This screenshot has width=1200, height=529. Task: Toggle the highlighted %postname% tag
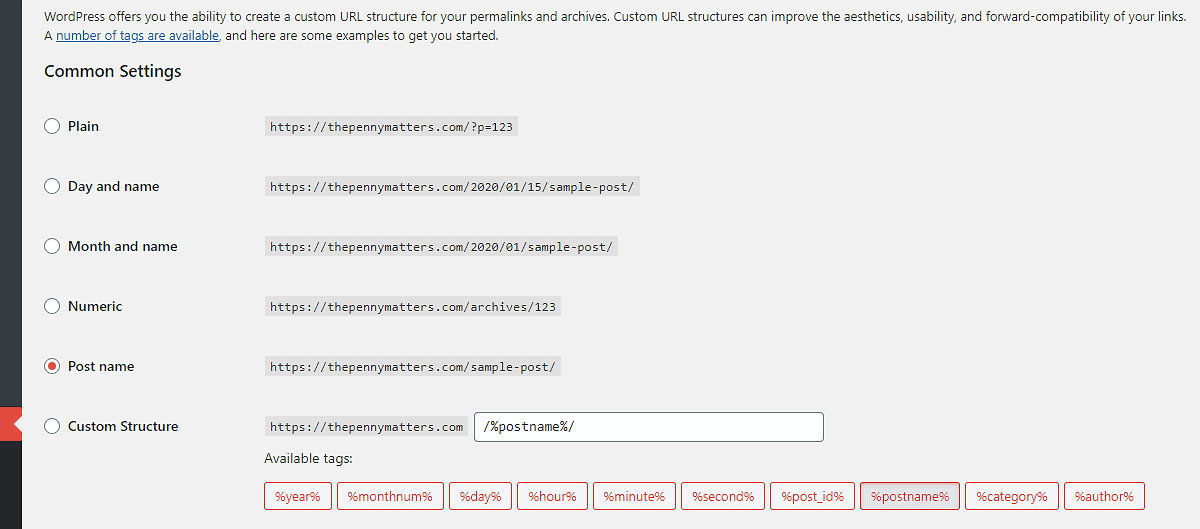[x=910, y=496]
